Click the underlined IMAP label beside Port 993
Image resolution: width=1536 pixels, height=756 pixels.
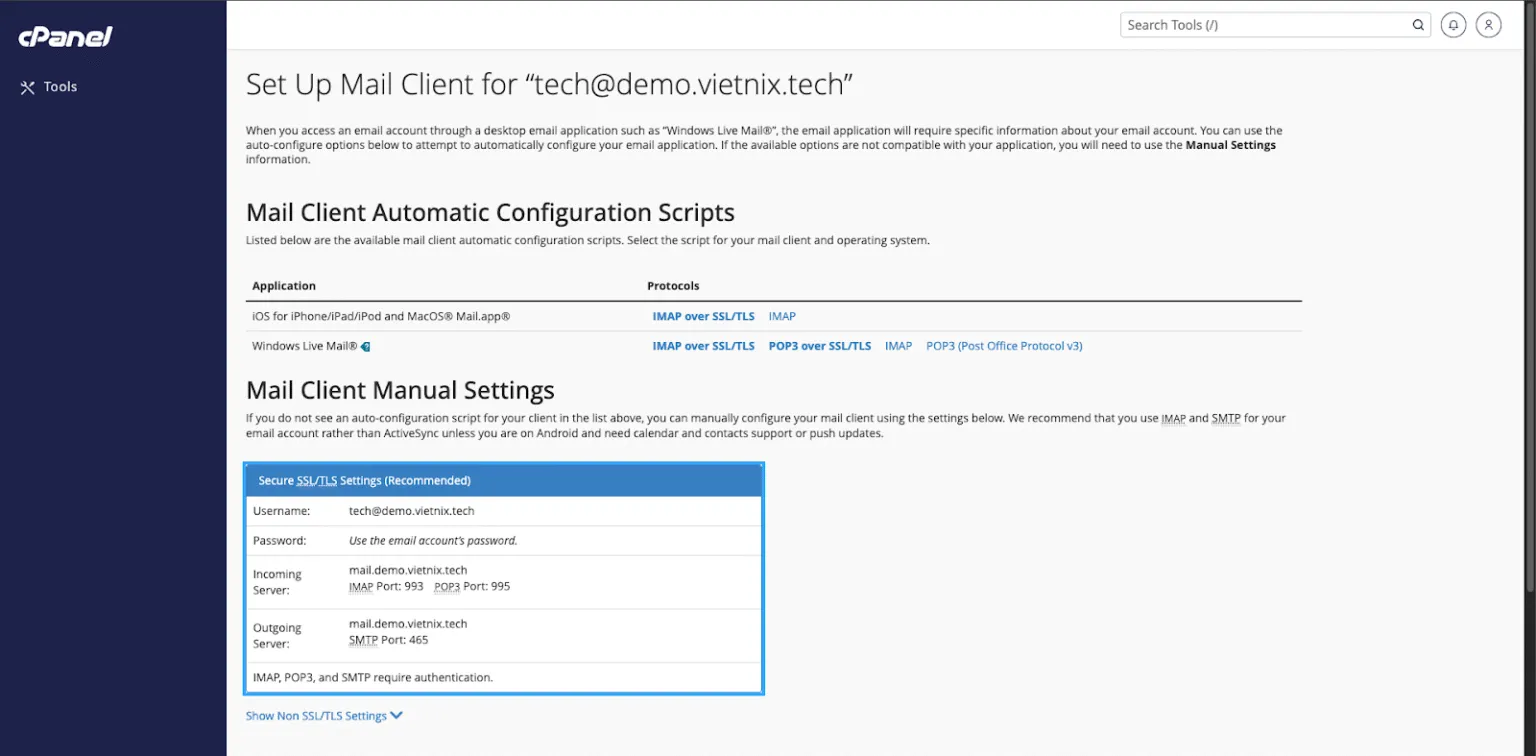pyautogui.click(x=361, y=586)
